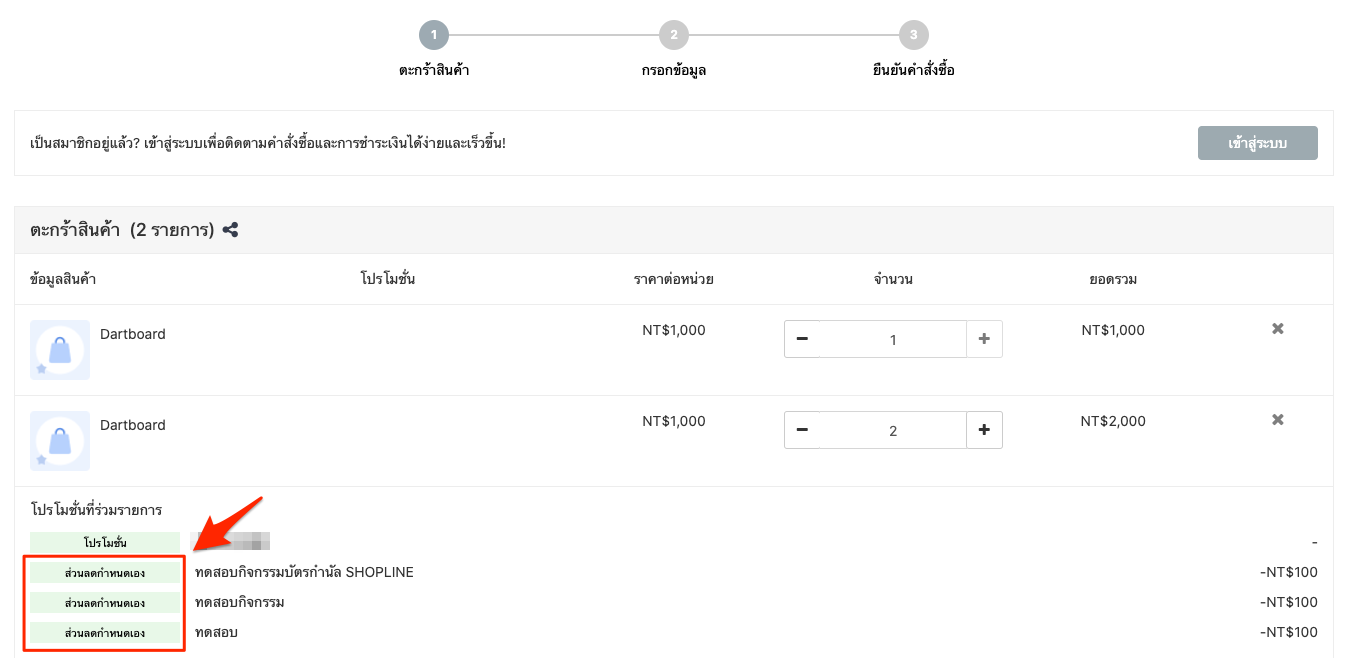Click the NT$1,000 subtotal of first Dartboard
1350x658 pixels.
[1113, 330]
